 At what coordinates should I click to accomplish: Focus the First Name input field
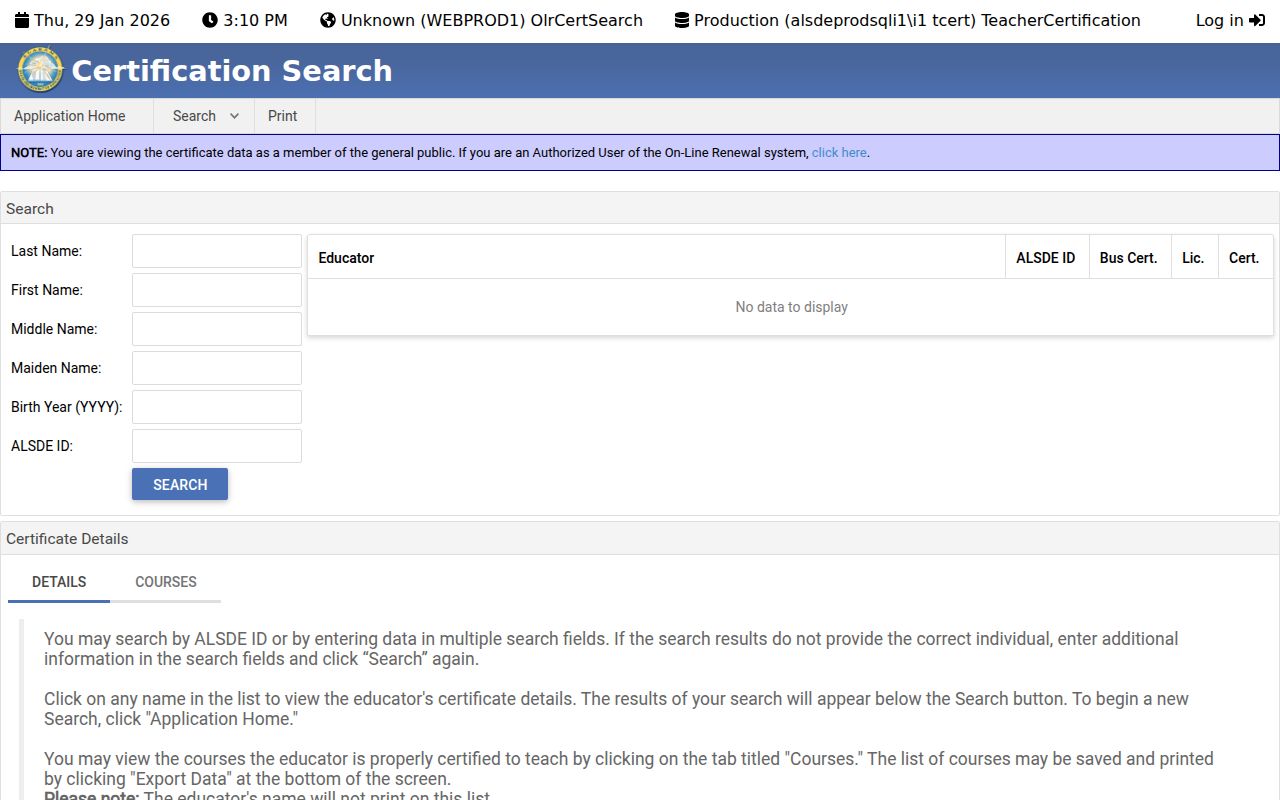[217, 290]
